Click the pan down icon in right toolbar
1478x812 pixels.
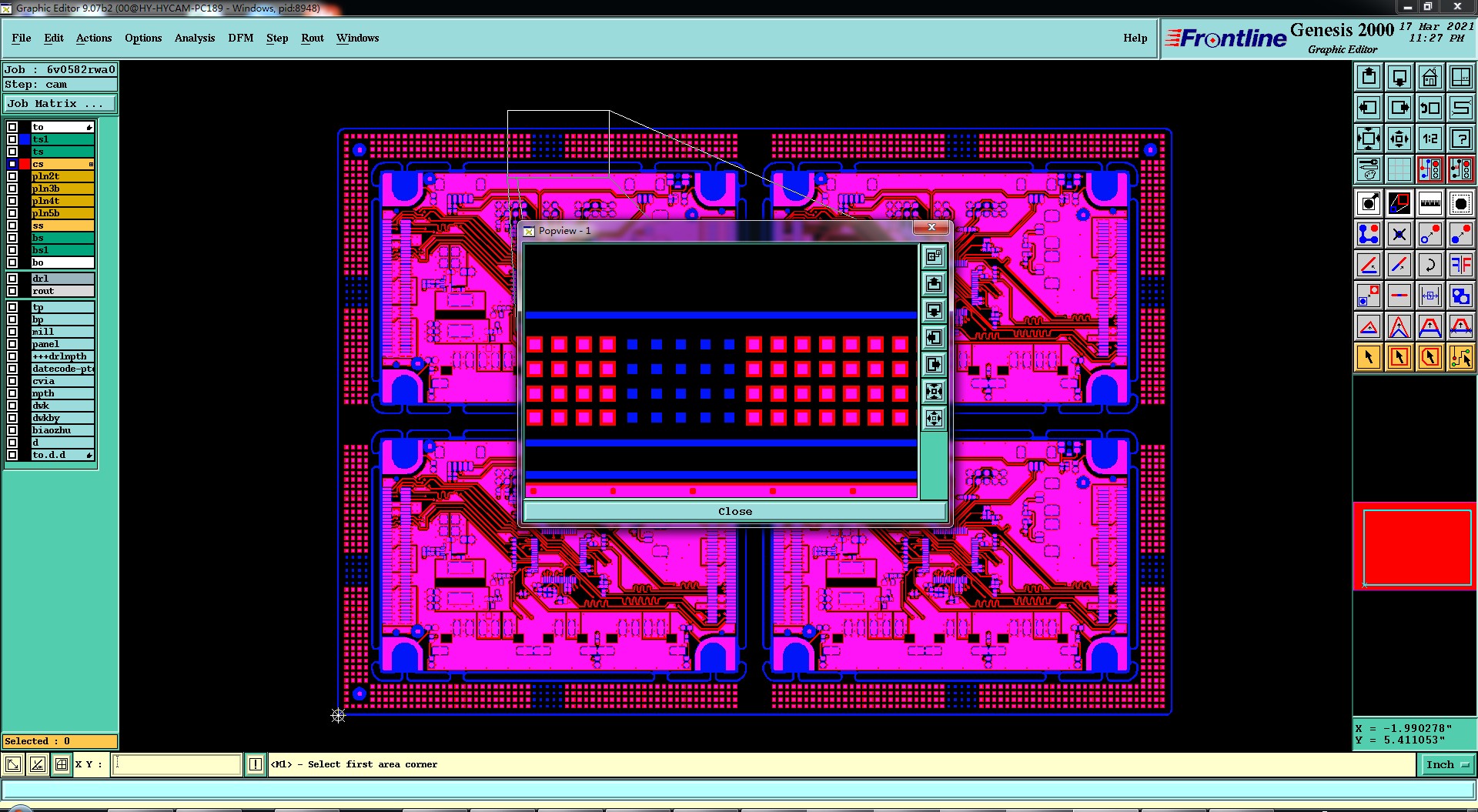(1399, 77)
